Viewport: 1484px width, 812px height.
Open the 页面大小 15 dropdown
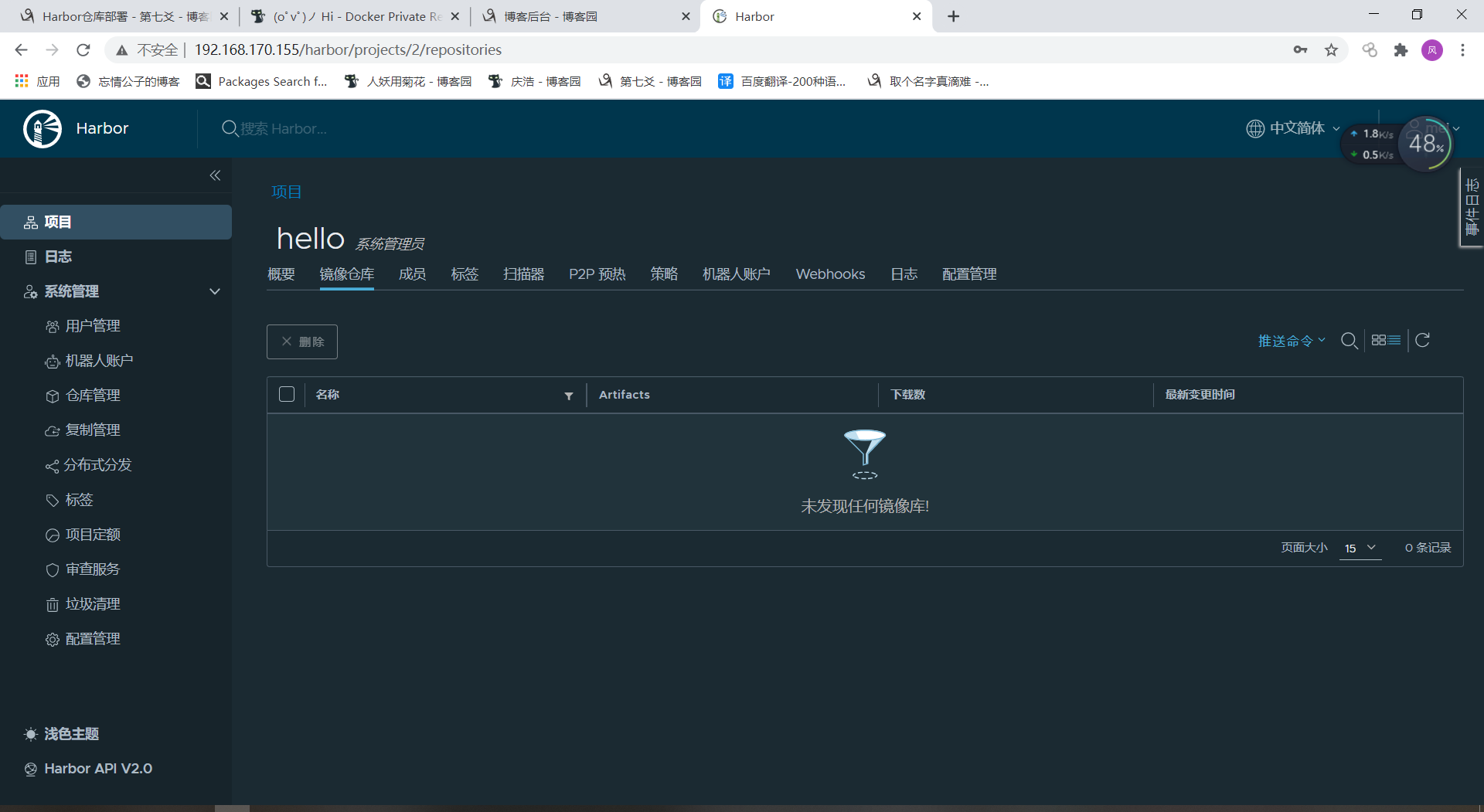tap(1360, 548)
